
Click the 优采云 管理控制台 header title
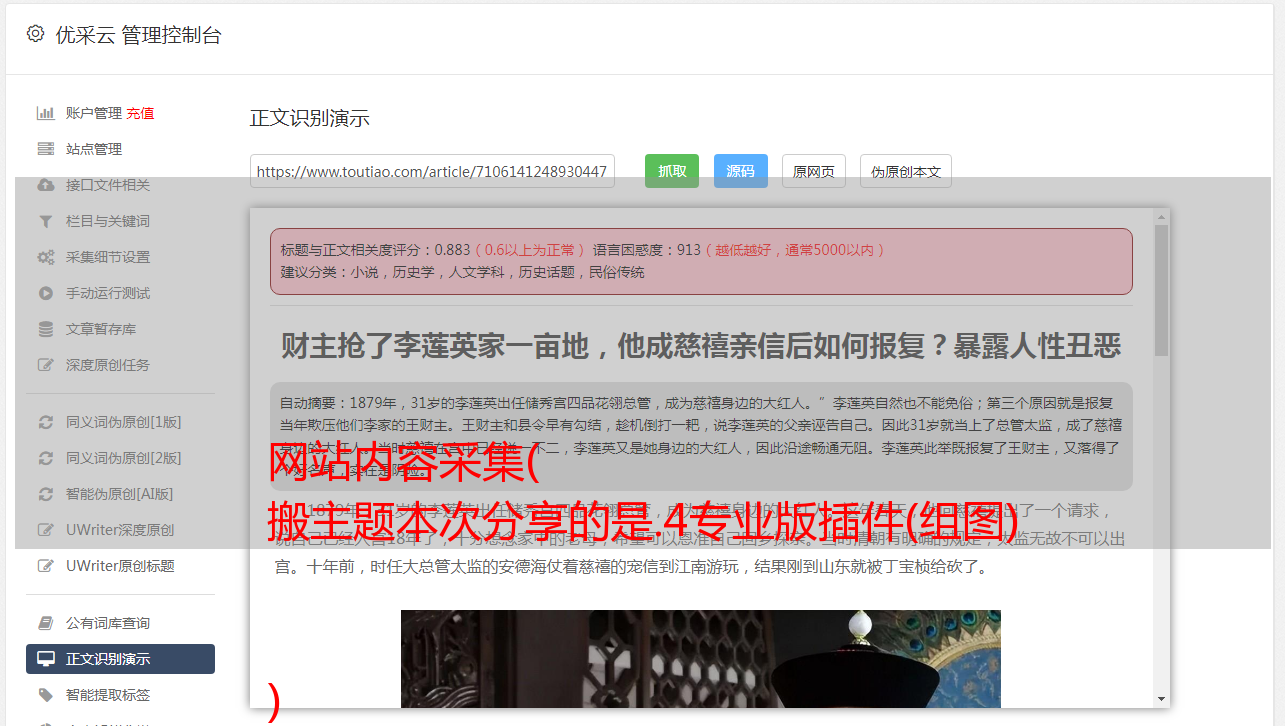click(x=138, y=35)
